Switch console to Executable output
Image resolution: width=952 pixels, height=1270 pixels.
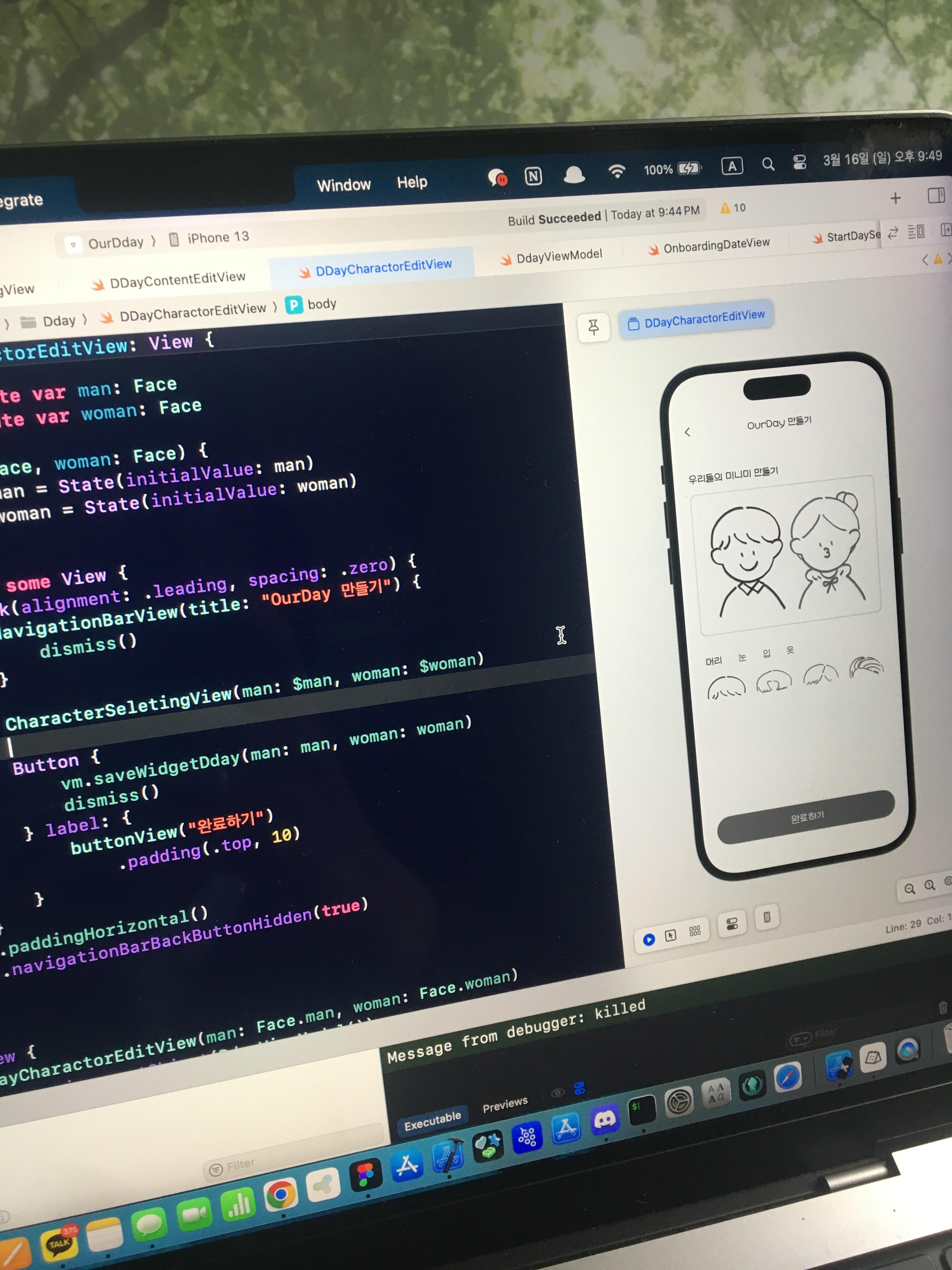point(433,1121)
